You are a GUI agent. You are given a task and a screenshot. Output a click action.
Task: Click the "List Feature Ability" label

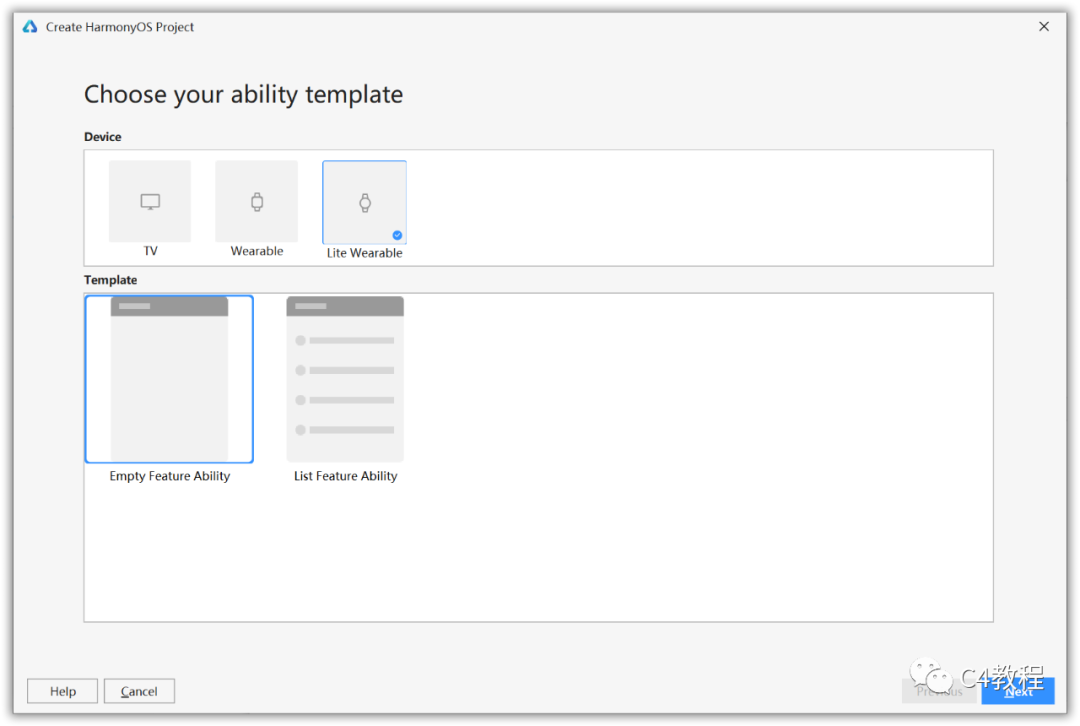coord(346,476)
